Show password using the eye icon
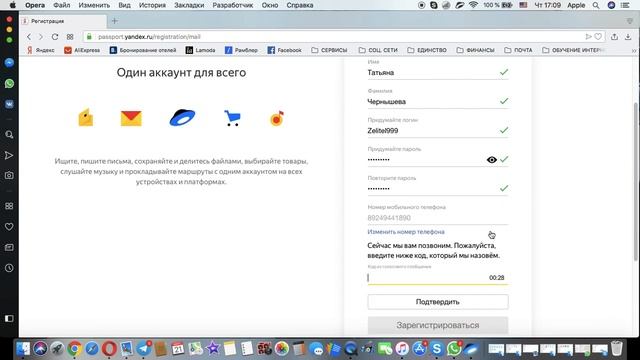 tap(492, 160)
